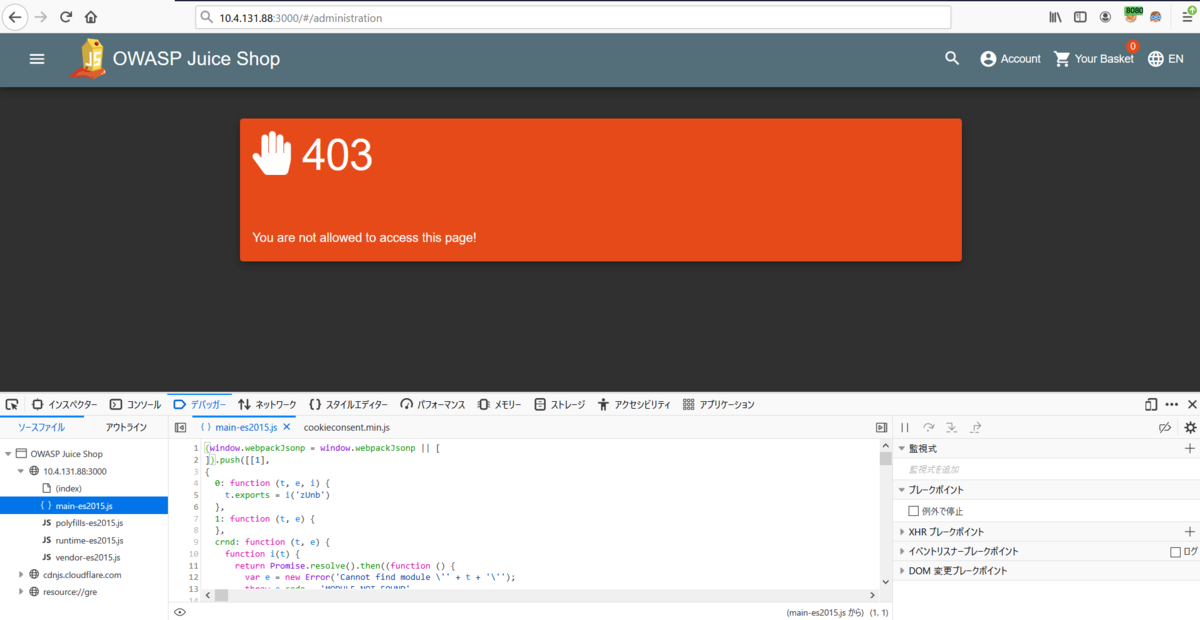Viewport: 1200px width, 620px height.
Task: Expand the XHR ブレークポイント section
Action: 901,532
